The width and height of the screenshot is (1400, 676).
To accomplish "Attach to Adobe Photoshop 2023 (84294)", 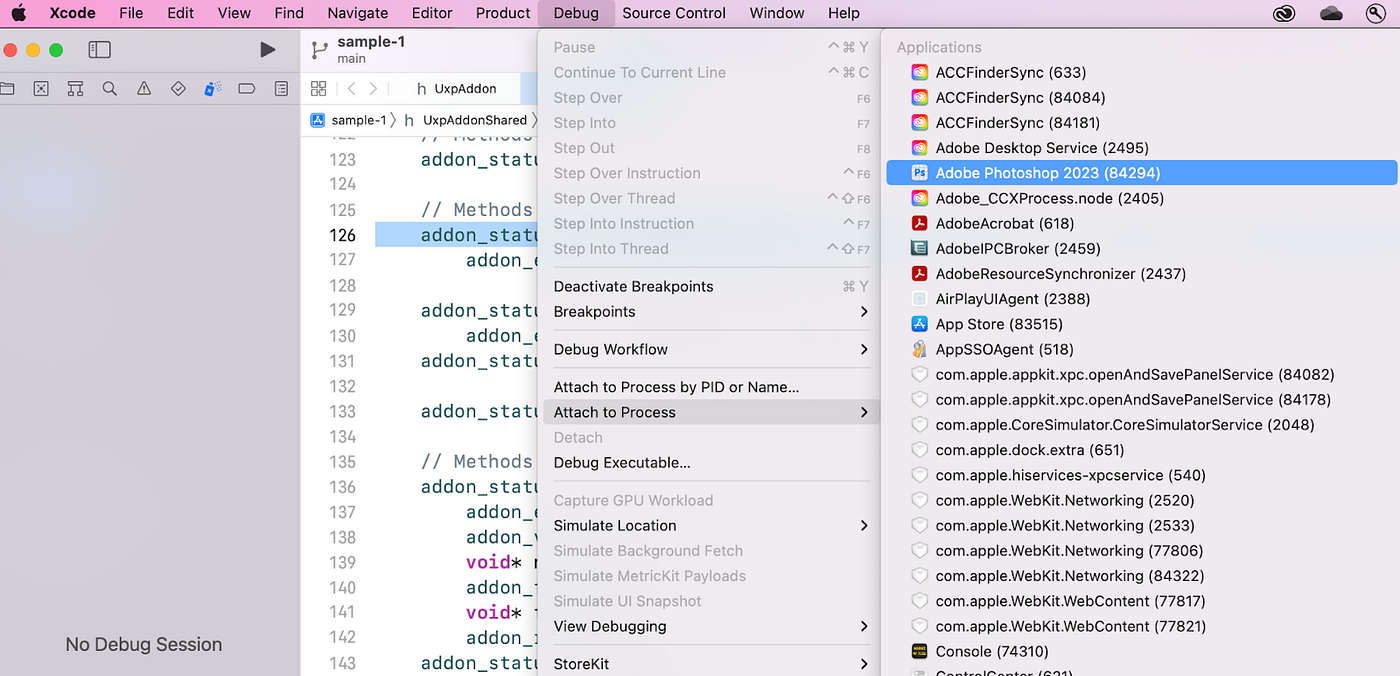I will click(1141, 173).
